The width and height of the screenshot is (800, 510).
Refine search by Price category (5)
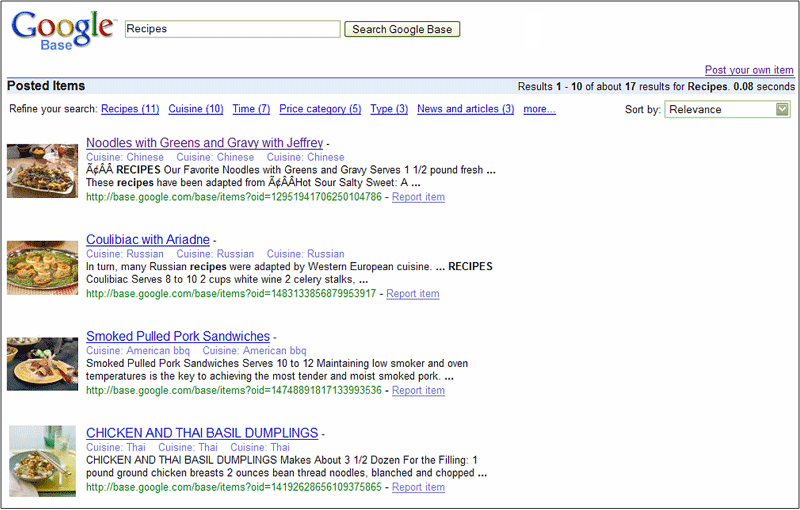point(320,109)
